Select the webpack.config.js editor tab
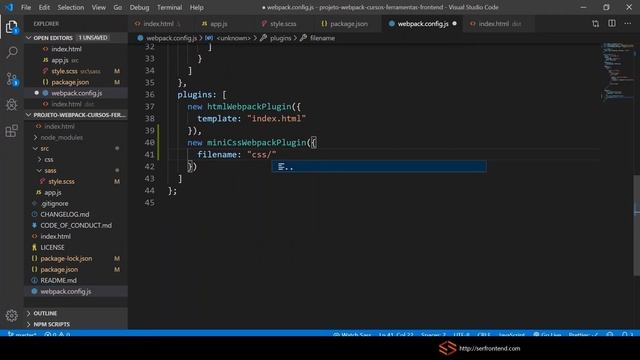 point(422,24)
